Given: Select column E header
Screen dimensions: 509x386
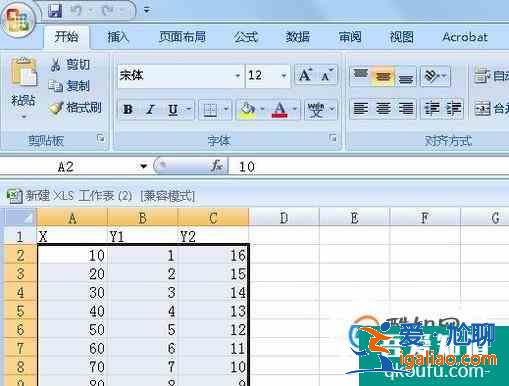Looking at the screenshot, I should coord(354,218).
